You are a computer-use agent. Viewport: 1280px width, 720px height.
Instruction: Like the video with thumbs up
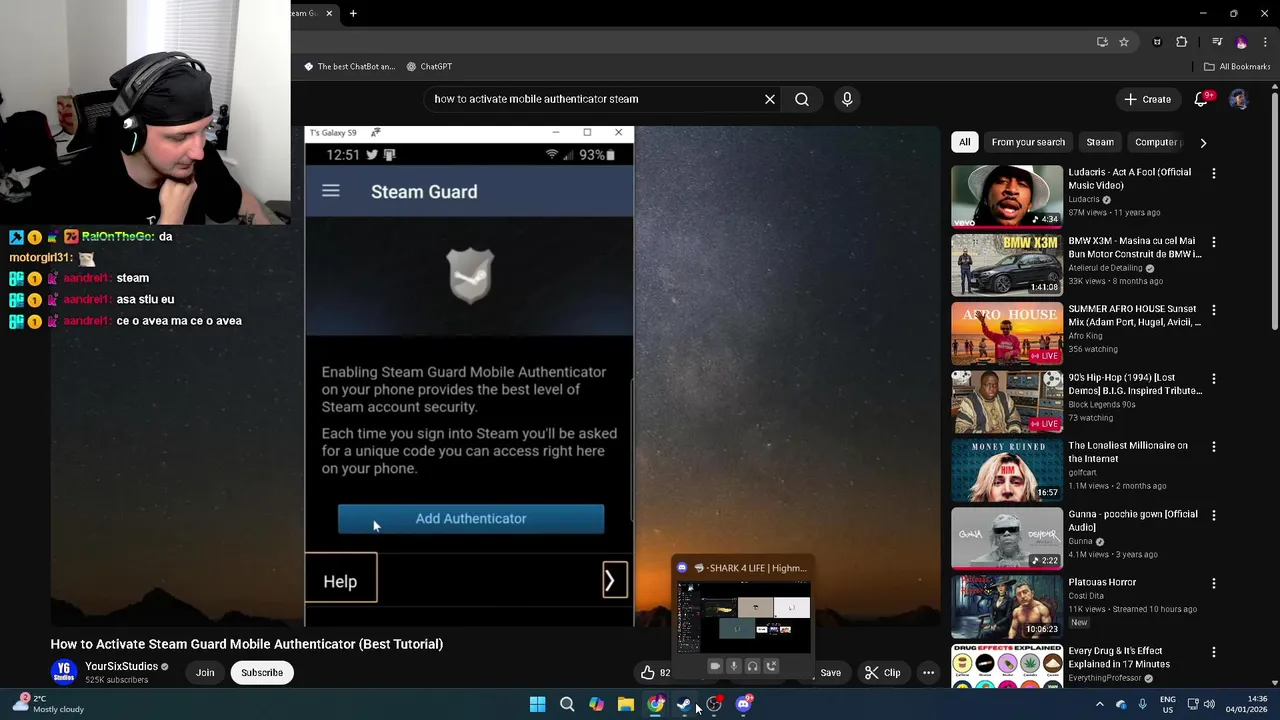click(648, 673)
